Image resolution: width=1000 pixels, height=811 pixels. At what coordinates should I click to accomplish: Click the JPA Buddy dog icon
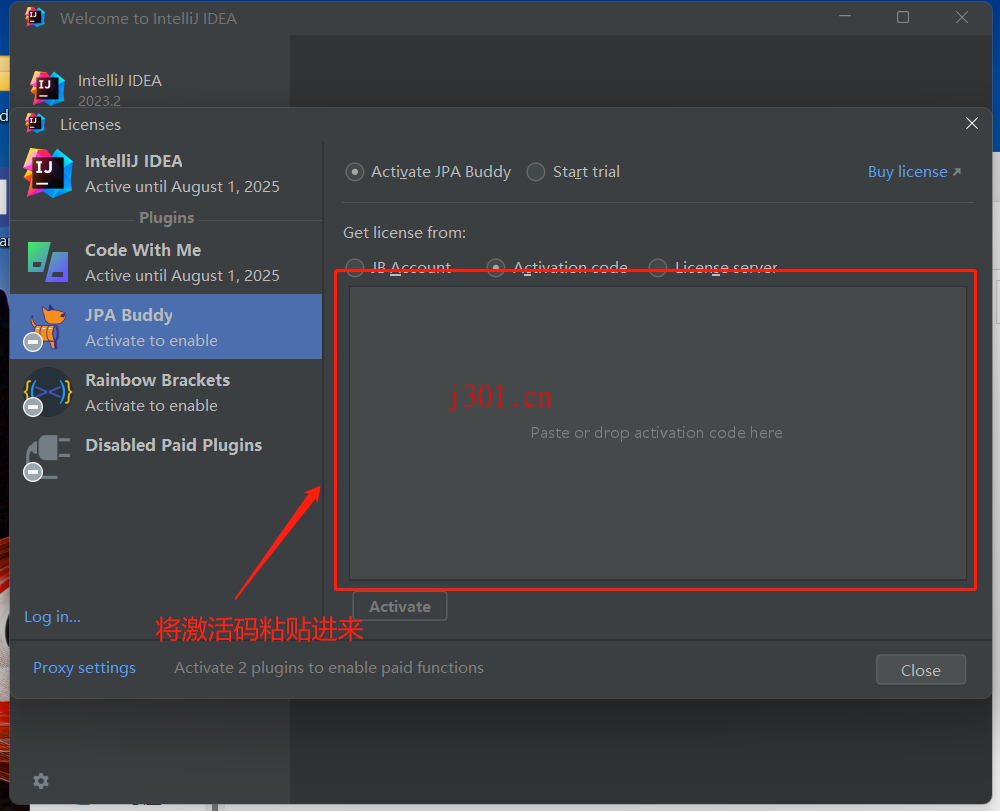(48, 326)
